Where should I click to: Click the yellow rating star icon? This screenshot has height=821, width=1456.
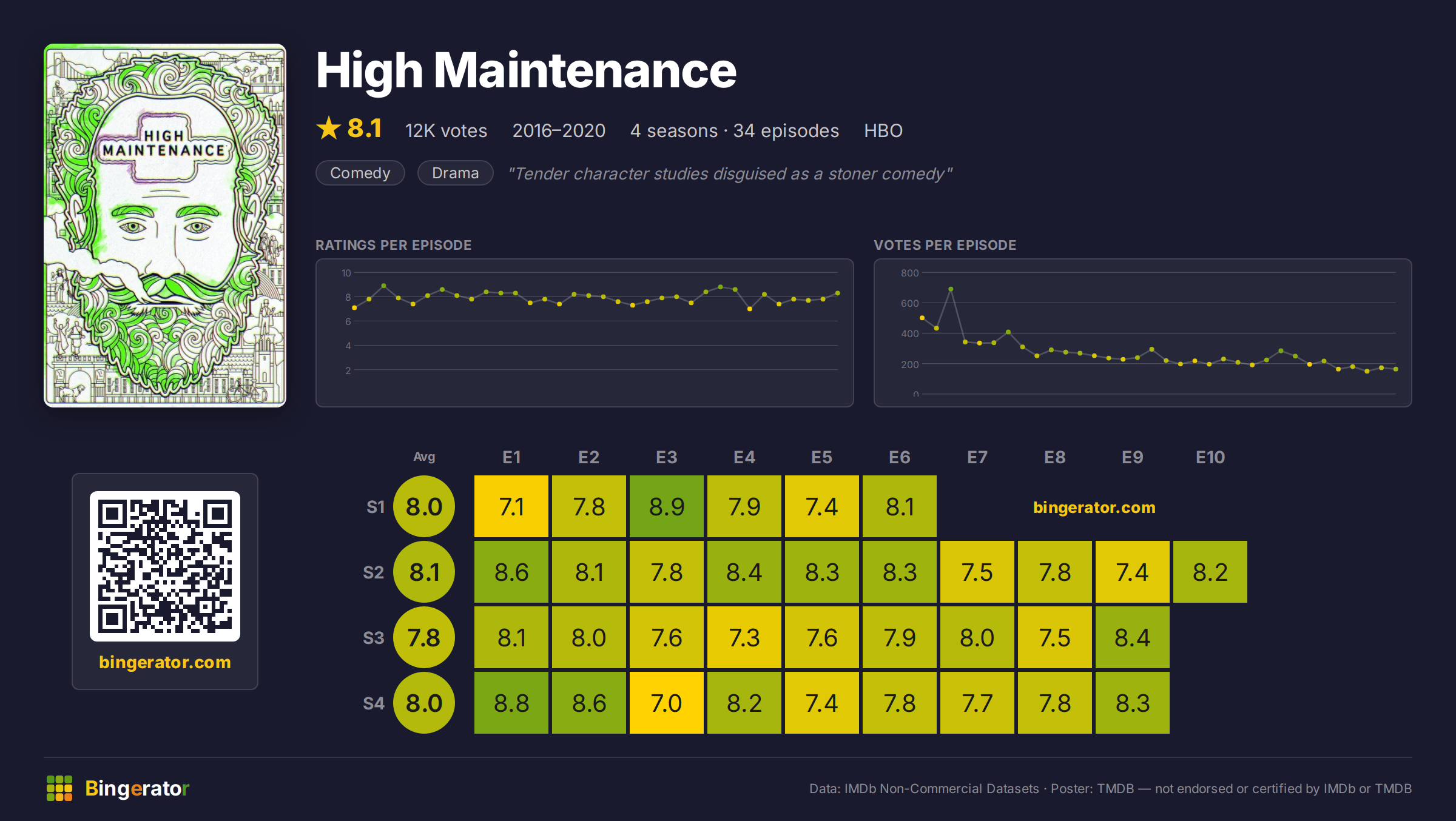[329, 128]
